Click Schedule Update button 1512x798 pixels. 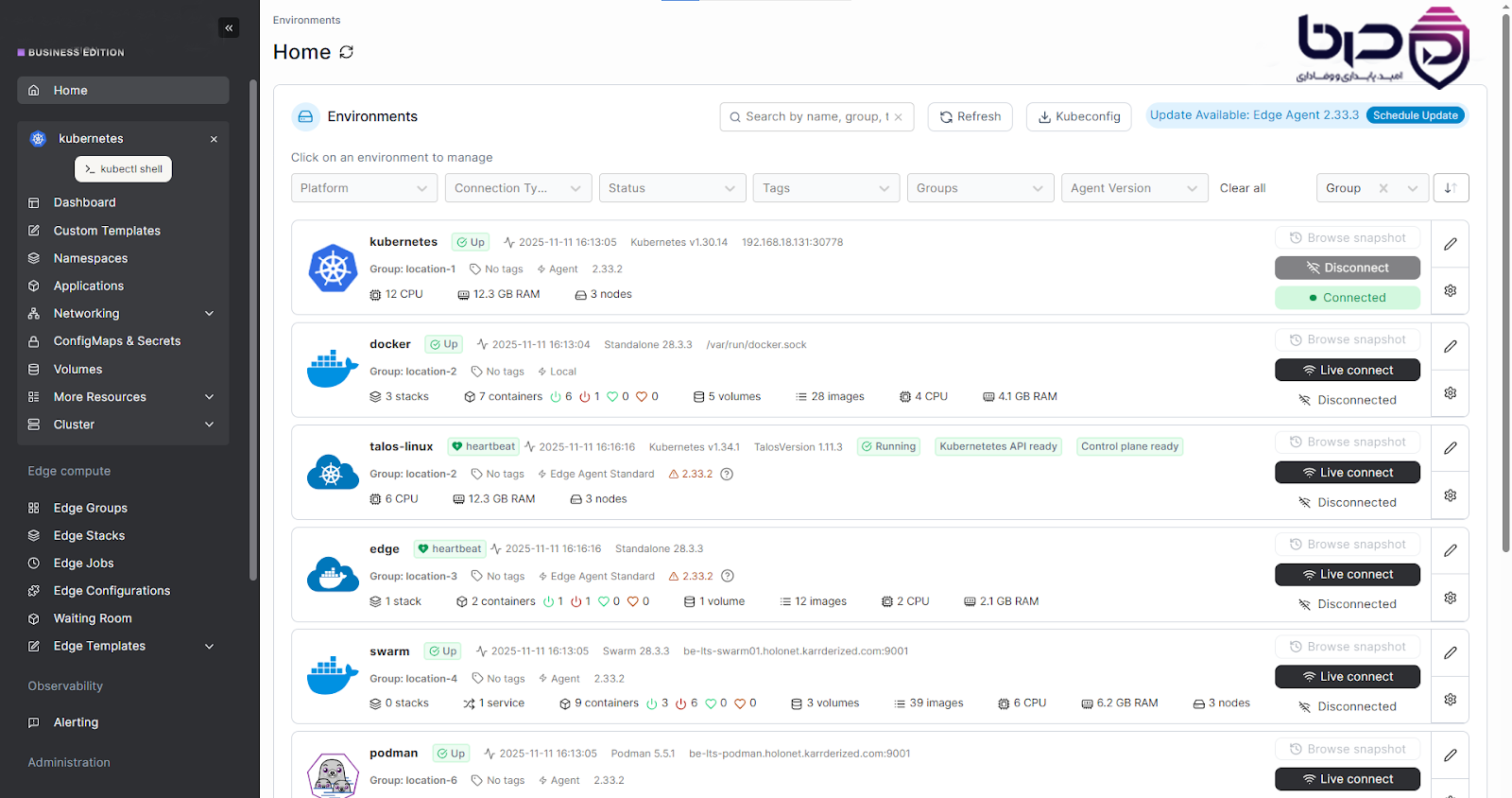pyautogui.click(x=1415, y=115)
